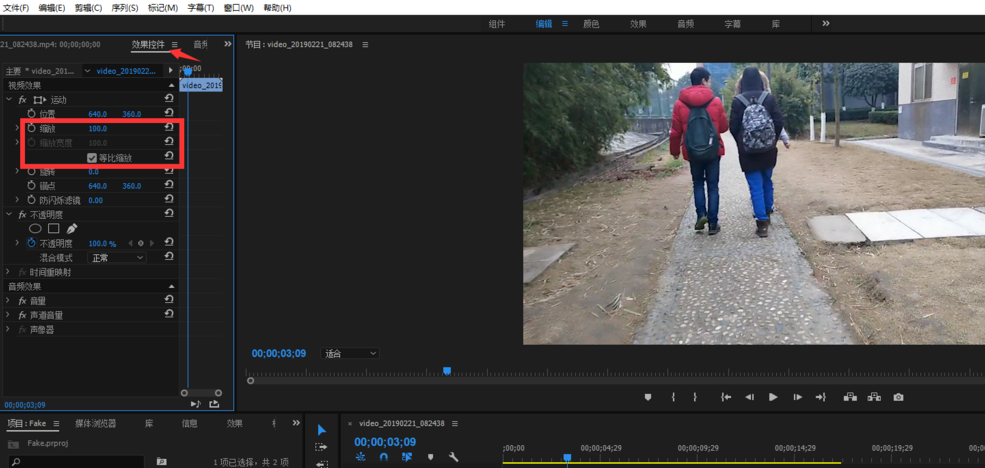Toggle the 等比缩放 checkbox
The image size is (985, 468).
pos(92,158)
